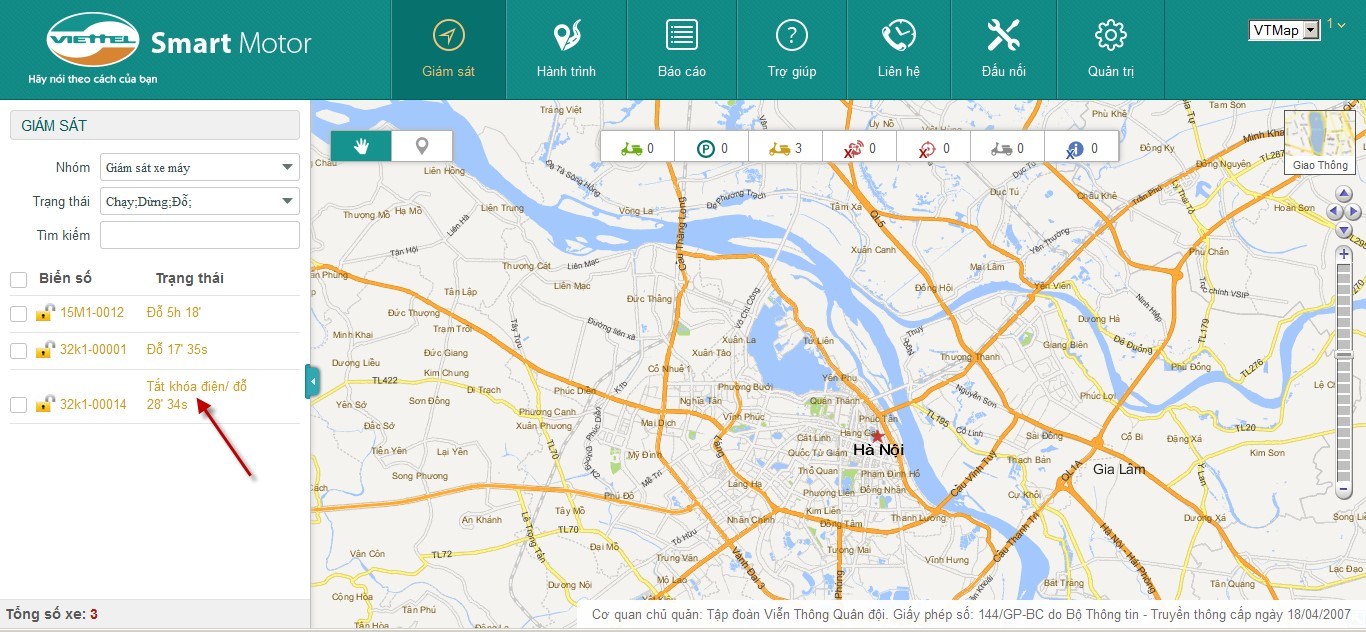Click the yellow stopped motorbike status icon
Screen dimensions: 1366x632
point(780,149)
